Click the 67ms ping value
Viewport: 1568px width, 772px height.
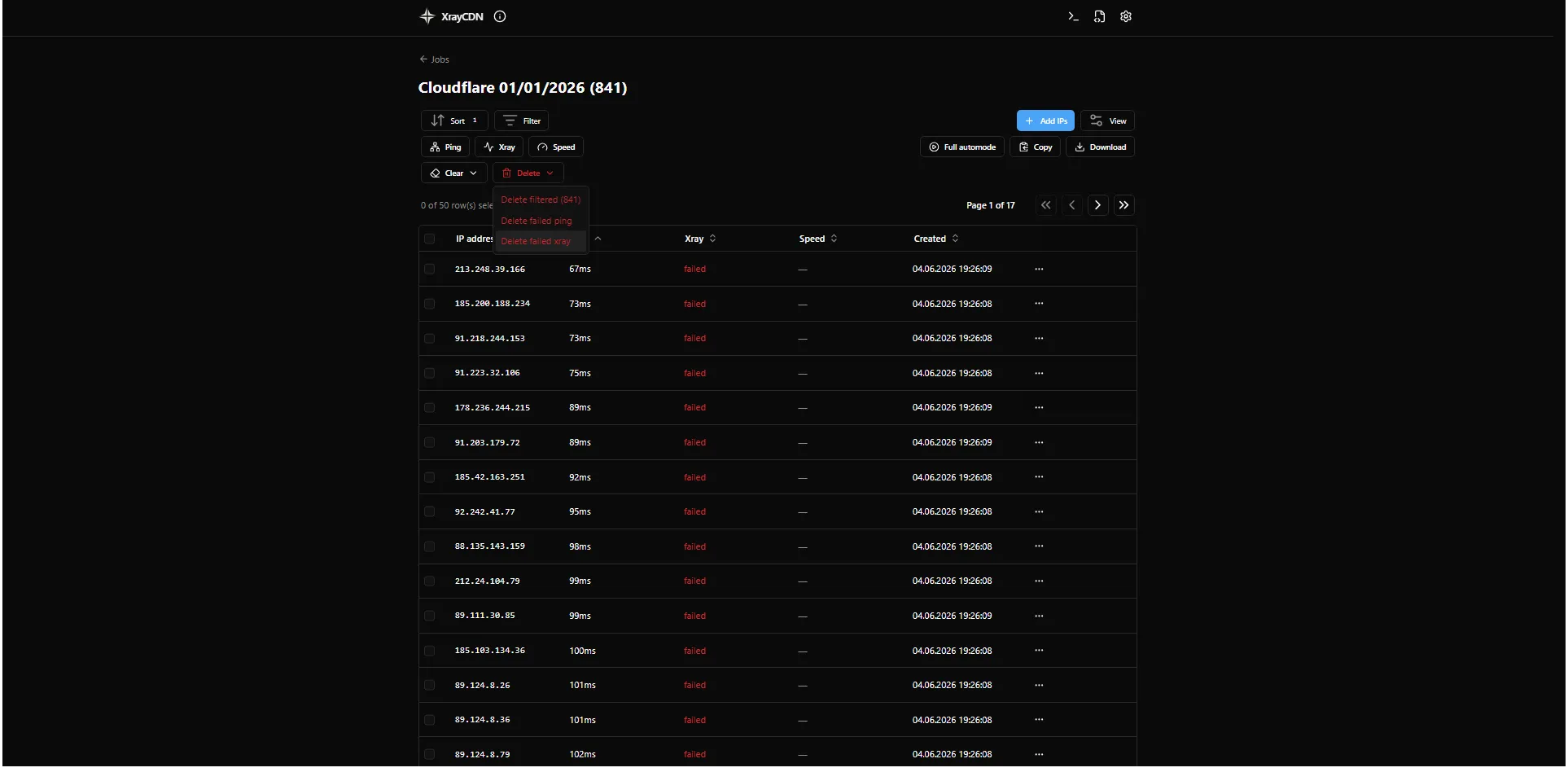pyautogui.click(x=580, y=269)
